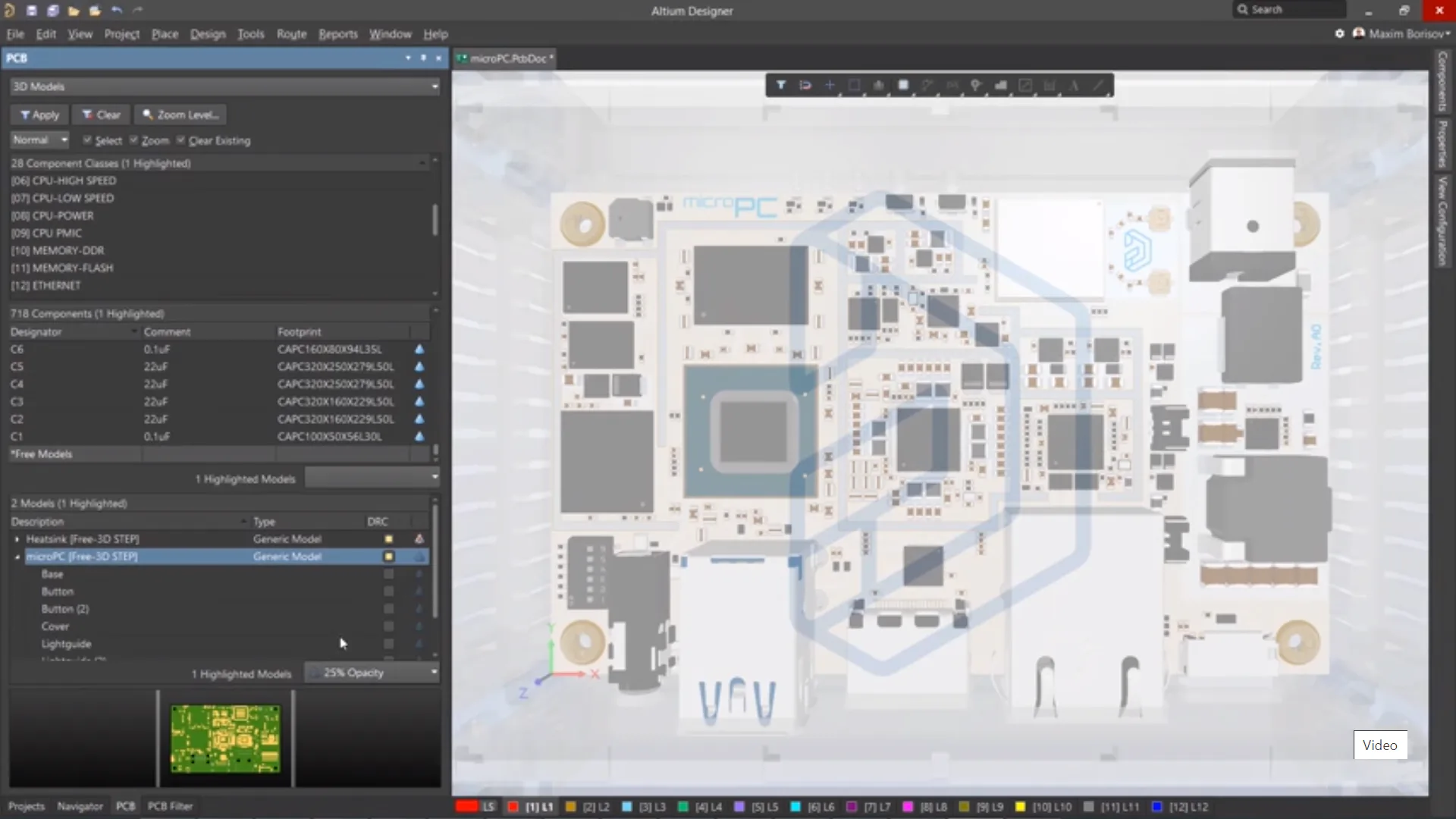Expand the Heatsink [Free-3D STEP] tree node
The width and height of the screenshot is (1456, 819).
[x=17, y=539]
